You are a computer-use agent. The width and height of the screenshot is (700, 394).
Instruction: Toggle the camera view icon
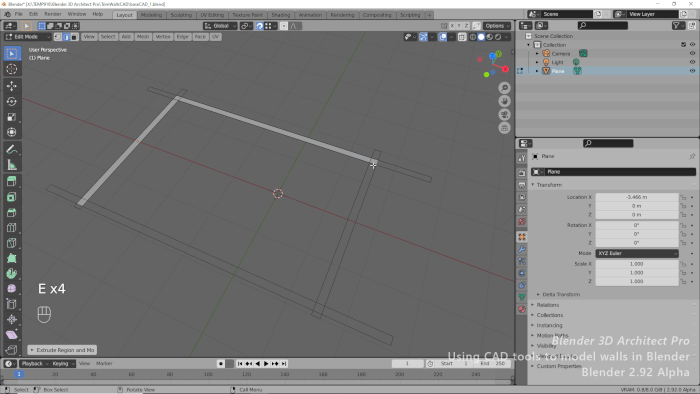pyautogui.click(x=504, y=115)
